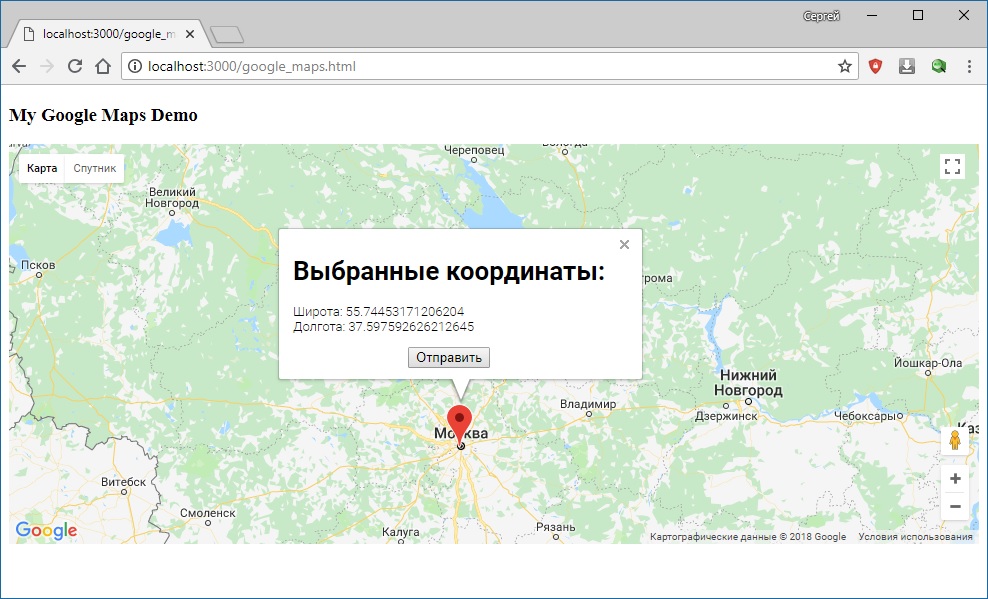Click Чебоксары city label on map
The height and width of the screenshot is (599, 988).
(x=864, y=416)
